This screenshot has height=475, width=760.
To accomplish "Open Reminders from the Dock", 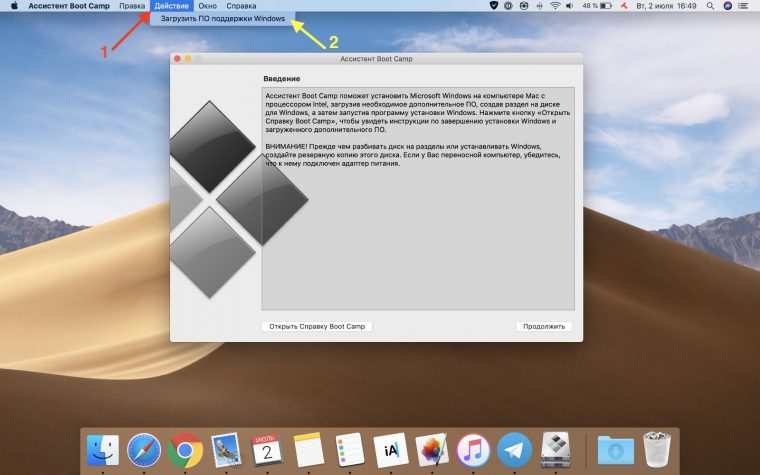I will click(350, 450).
